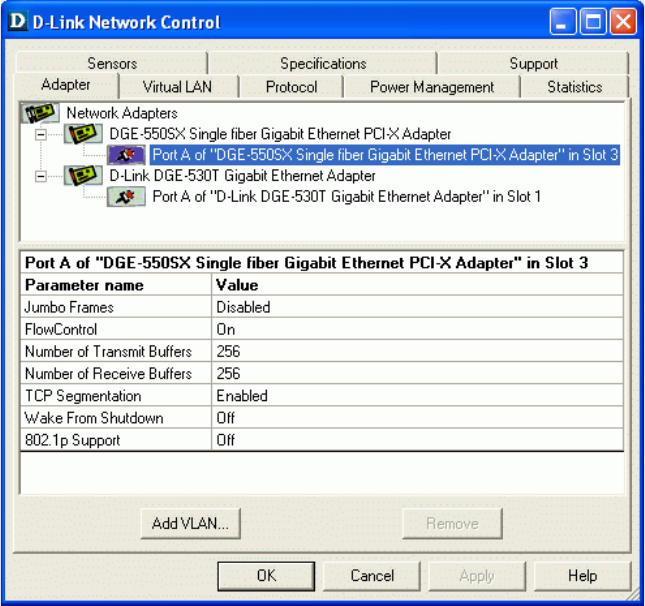Click the Add VLAN... button
Viewport: 645px width, 606px height.
coord(190,523)
